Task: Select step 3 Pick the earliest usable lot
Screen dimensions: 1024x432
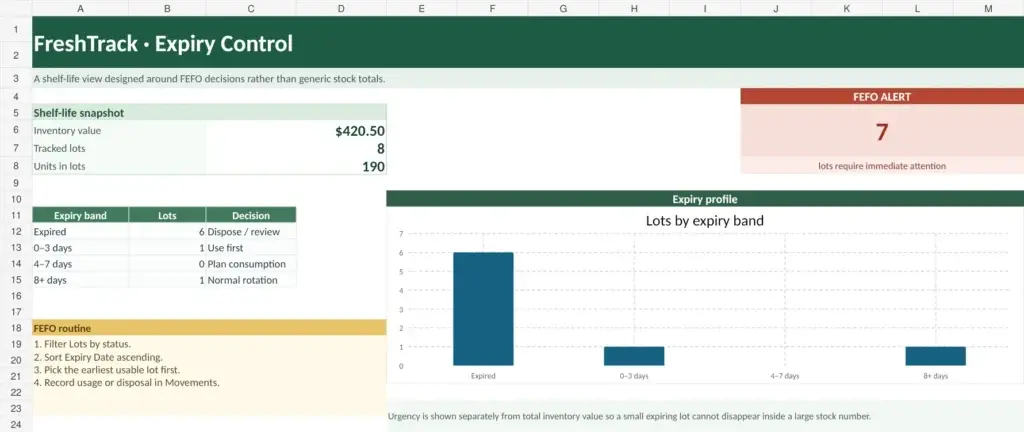Action: point(106,369)
